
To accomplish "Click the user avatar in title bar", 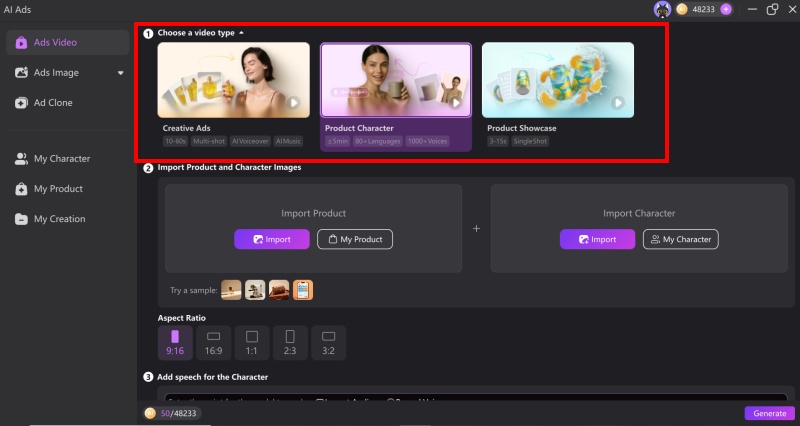I will click(662, 9).
